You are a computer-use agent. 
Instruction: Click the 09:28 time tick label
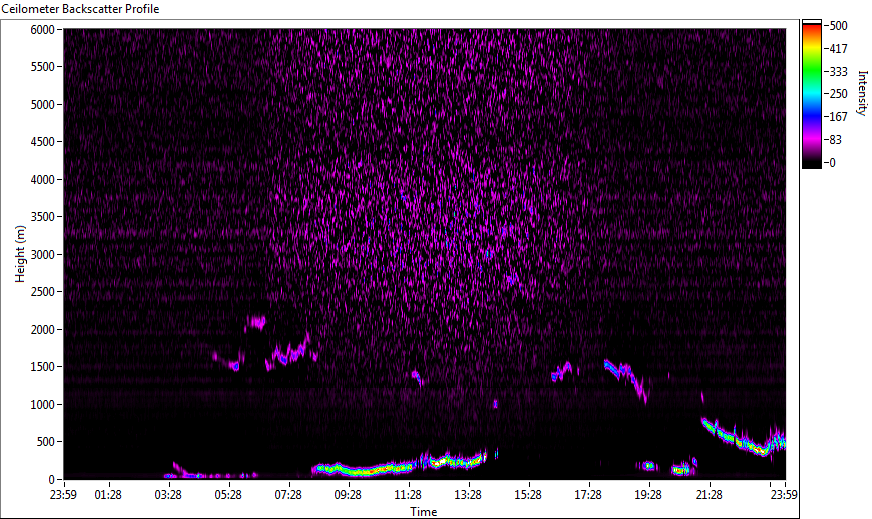(348, 495)
